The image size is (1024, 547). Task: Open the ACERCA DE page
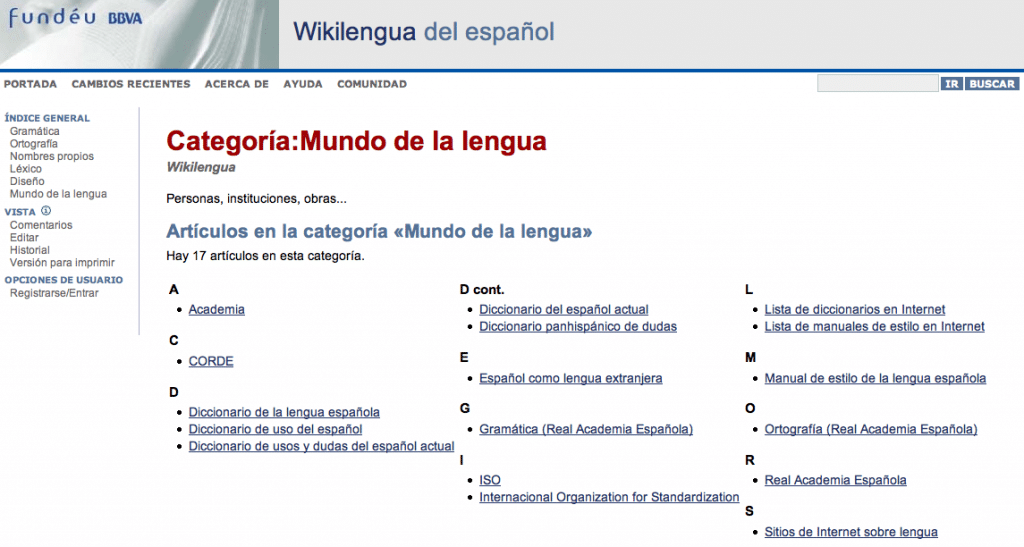click(x=236, y=84)
